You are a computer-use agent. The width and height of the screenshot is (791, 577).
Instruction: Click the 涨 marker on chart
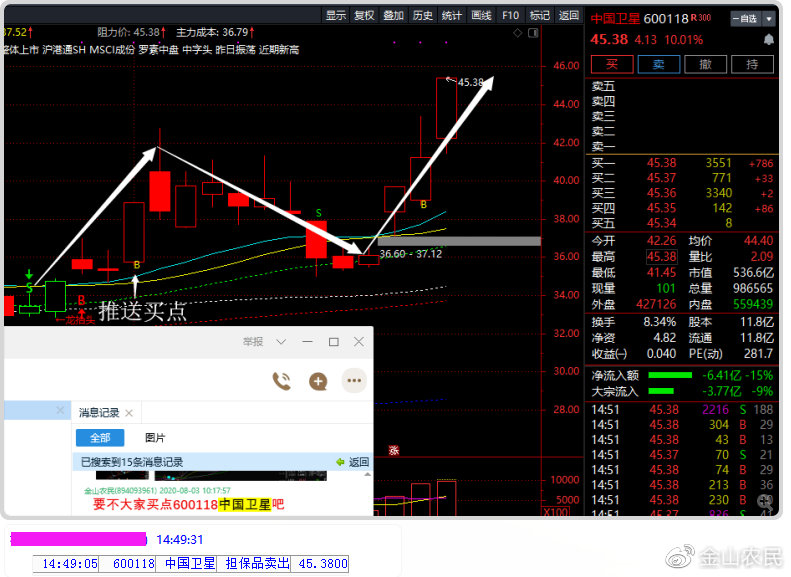tap(394, 450)
